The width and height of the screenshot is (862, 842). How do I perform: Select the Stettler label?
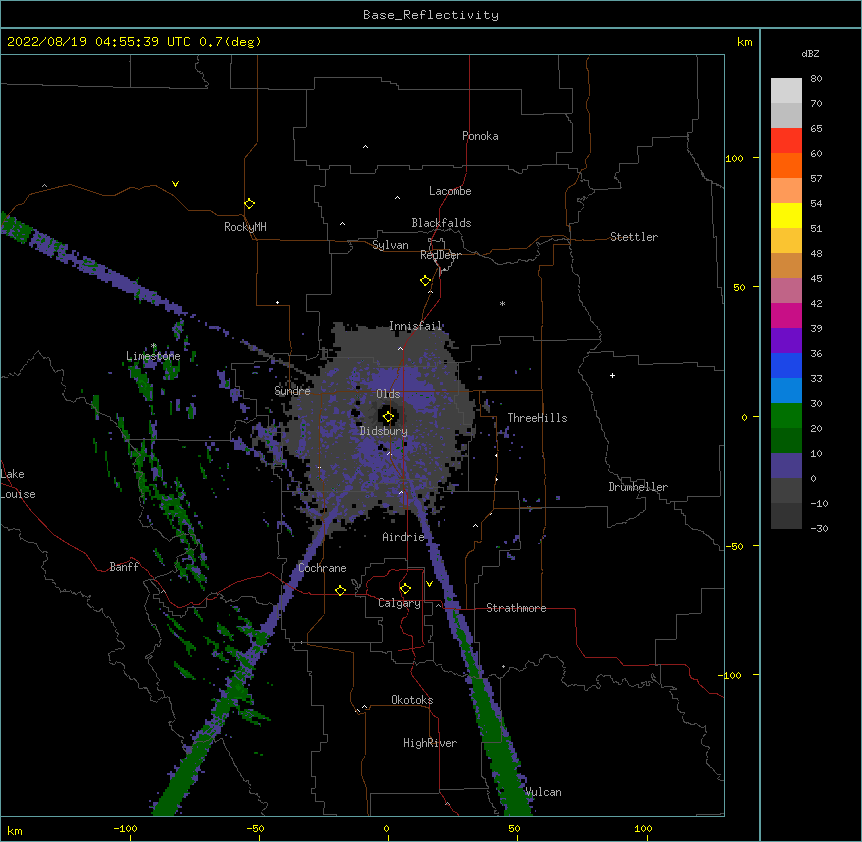(634, 237)
